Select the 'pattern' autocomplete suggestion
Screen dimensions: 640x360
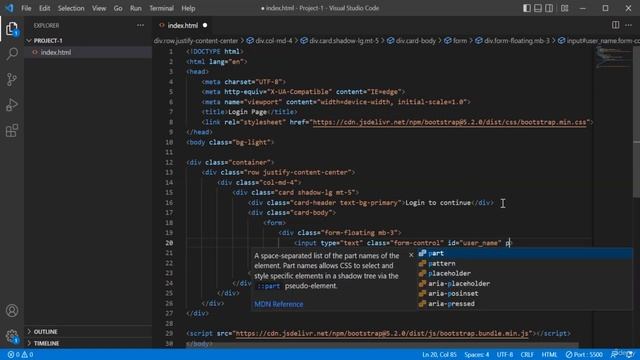point(525,264)
